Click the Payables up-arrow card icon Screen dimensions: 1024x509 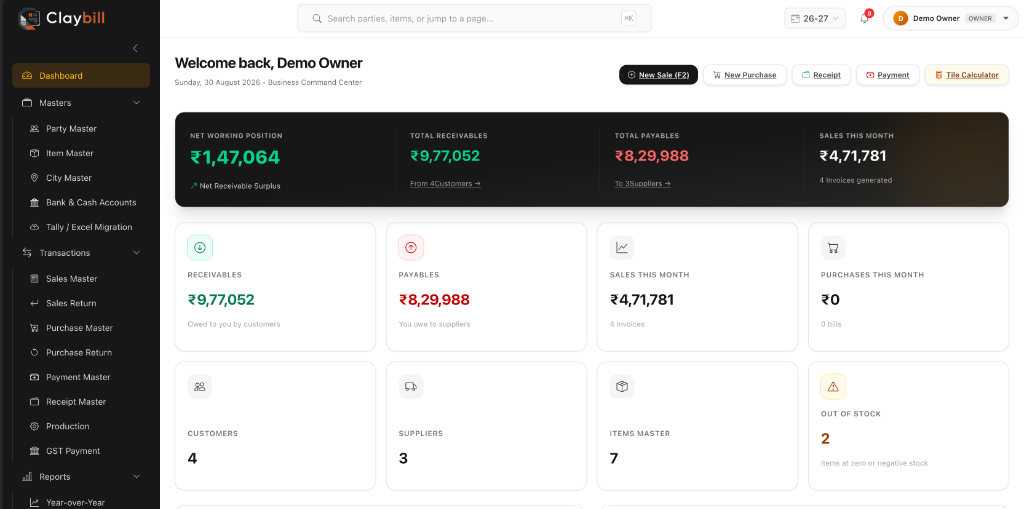(411, 248)
